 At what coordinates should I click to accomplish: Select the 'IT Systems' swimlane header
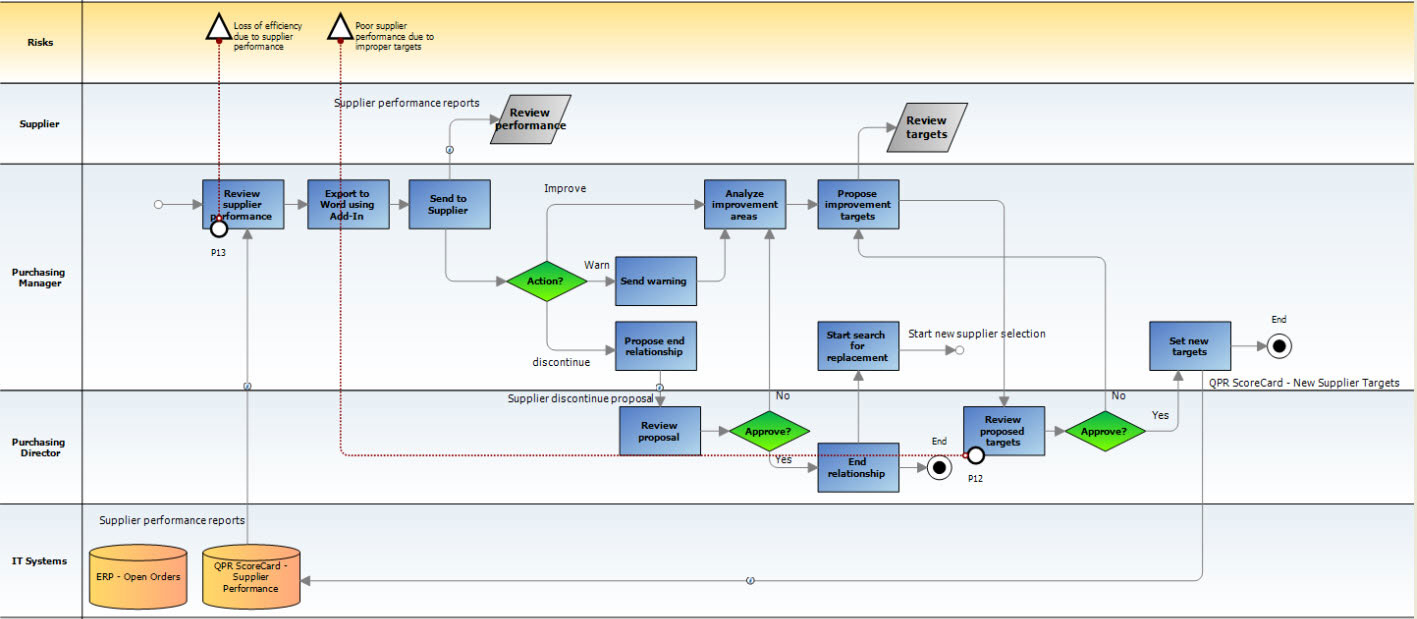click(41, 561)
